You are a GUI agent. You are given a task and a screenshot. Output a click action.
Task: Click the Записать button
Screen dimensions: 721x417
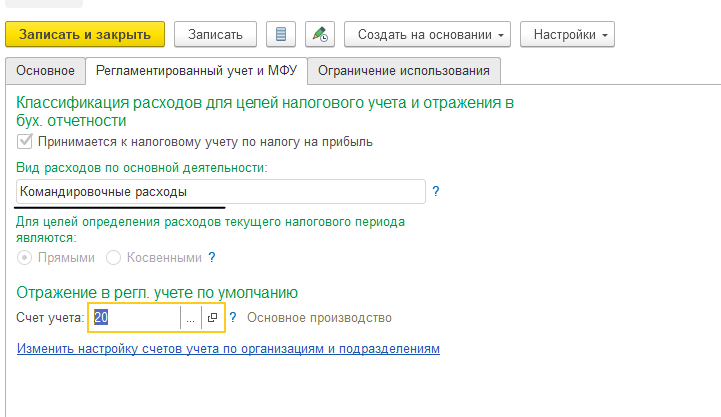coord(215,34)
